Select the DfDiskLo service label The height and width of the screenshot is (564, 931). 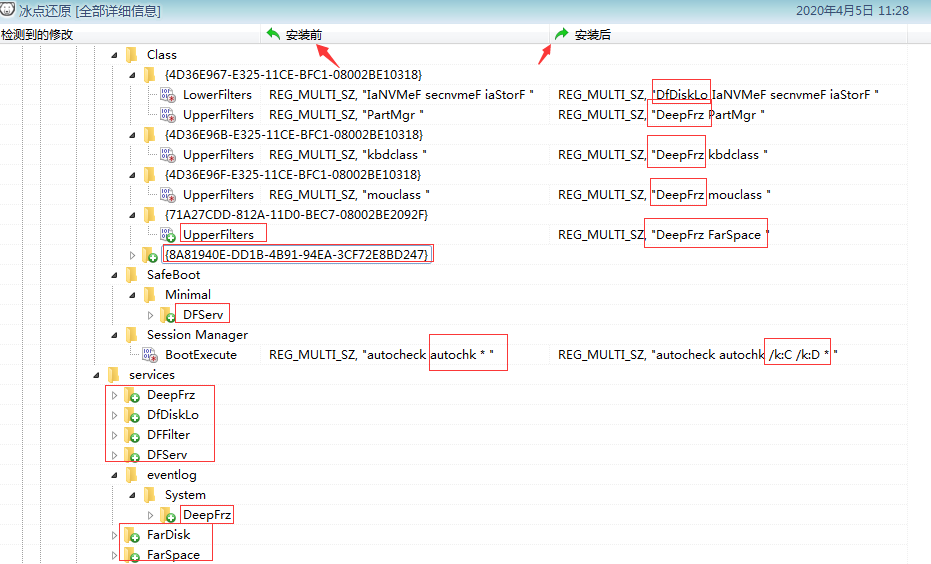pos(173,415)
